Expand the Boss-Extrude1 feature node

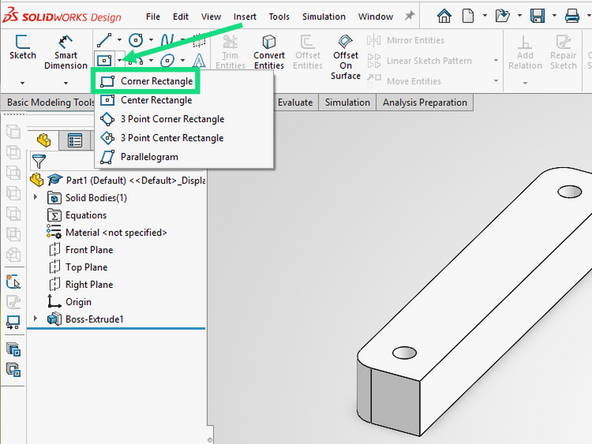tap(35, 319)
